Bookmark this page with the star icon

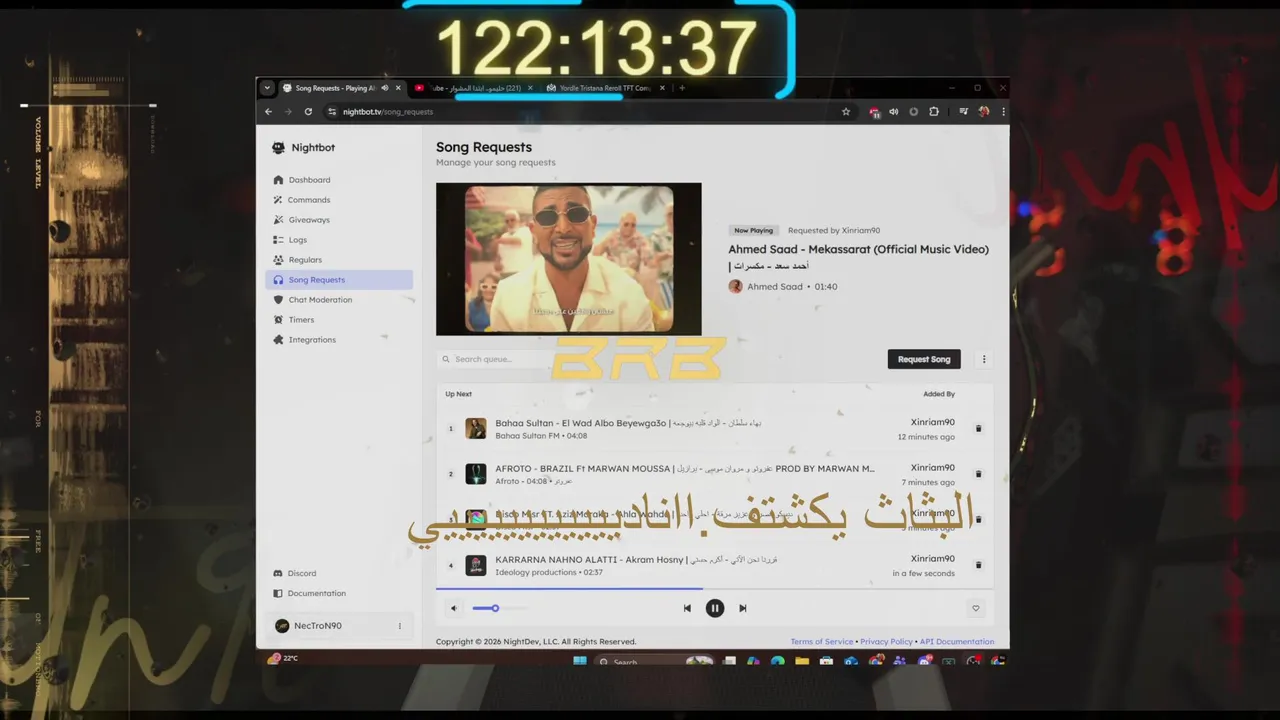[x=846, y=112]
